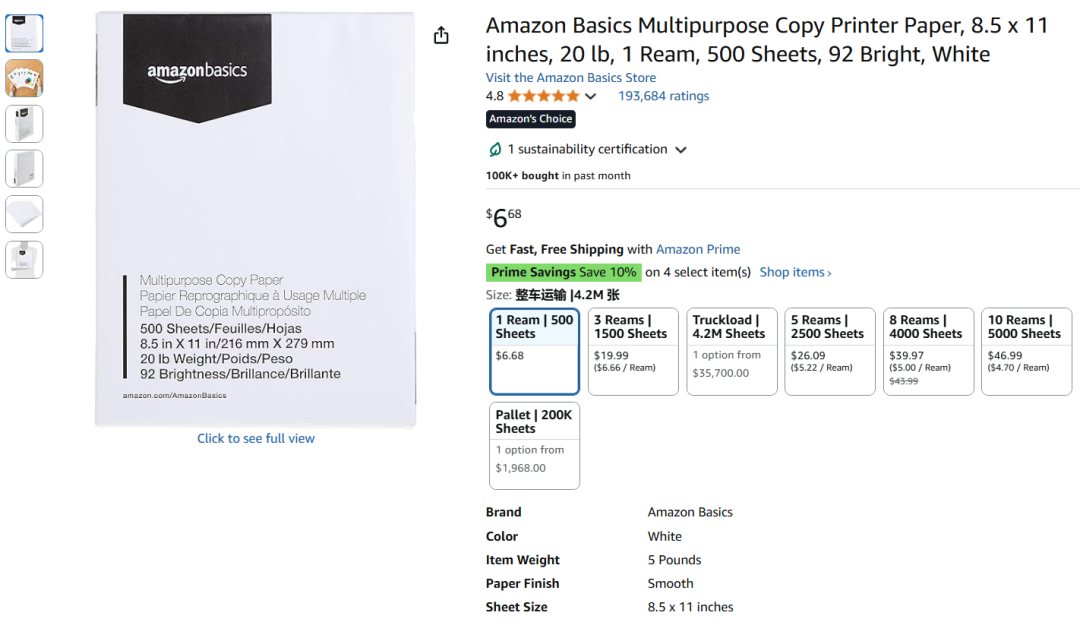1080x622 pixels.
Task: Select the 1 Ream | 500 Sheets size option
Action: (534, 351)
